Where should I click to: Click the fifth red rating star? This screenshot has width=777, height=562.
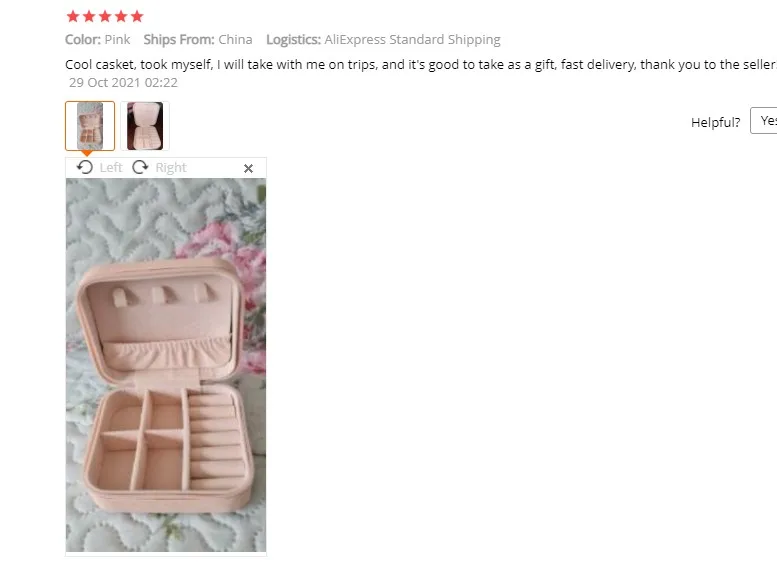[137, 16]
